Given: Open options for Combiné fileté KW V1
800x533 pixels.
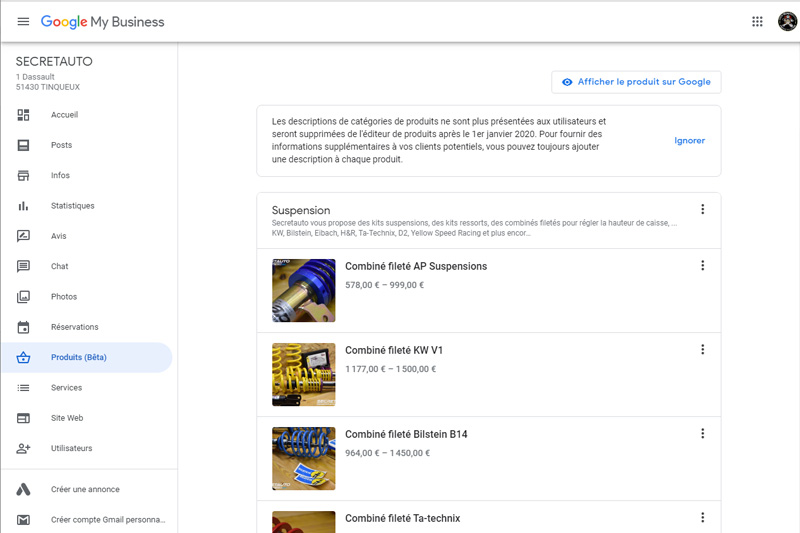Looking at the screenshot, I should [703, 349].
